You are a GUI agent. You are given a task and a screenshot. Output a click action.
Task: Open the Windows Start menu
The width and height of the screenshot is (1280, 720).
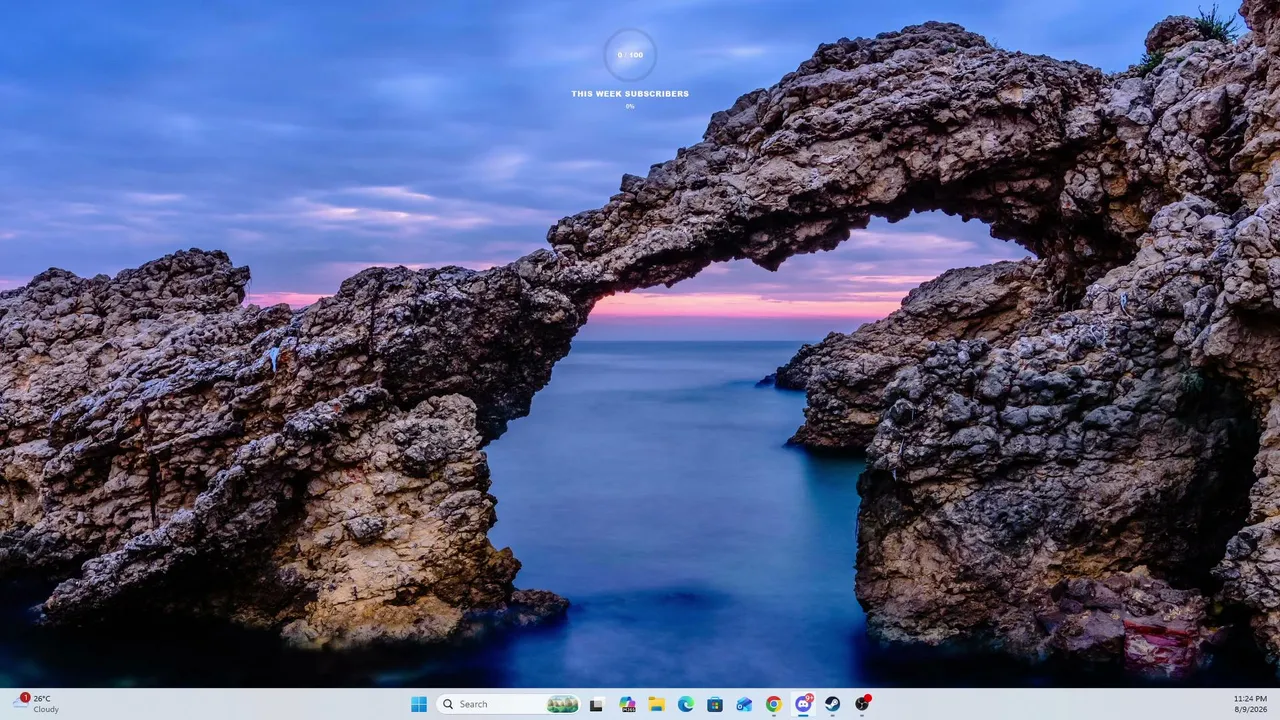(419, 704)
